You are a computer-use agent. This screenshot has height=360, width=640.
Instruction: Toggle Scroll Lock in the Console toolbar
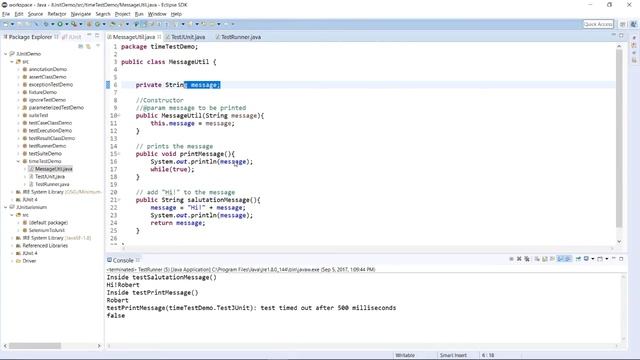(x=544, y=259)
